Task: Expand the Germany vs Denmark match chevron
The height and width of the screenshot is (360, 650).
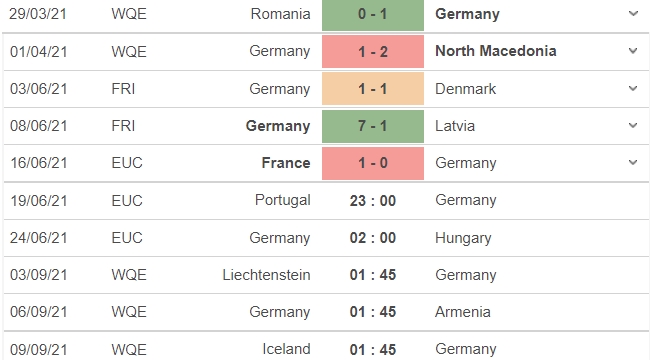Action: (x=633, y=88)
